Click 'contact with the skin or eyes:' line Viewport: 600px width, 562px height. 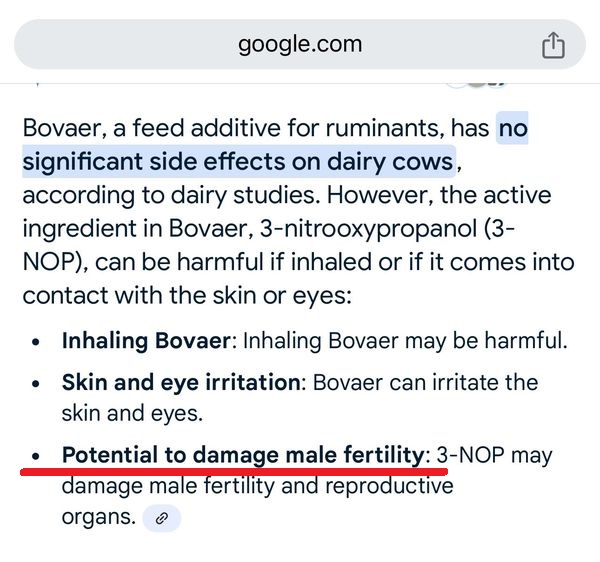tap(187, 296)
